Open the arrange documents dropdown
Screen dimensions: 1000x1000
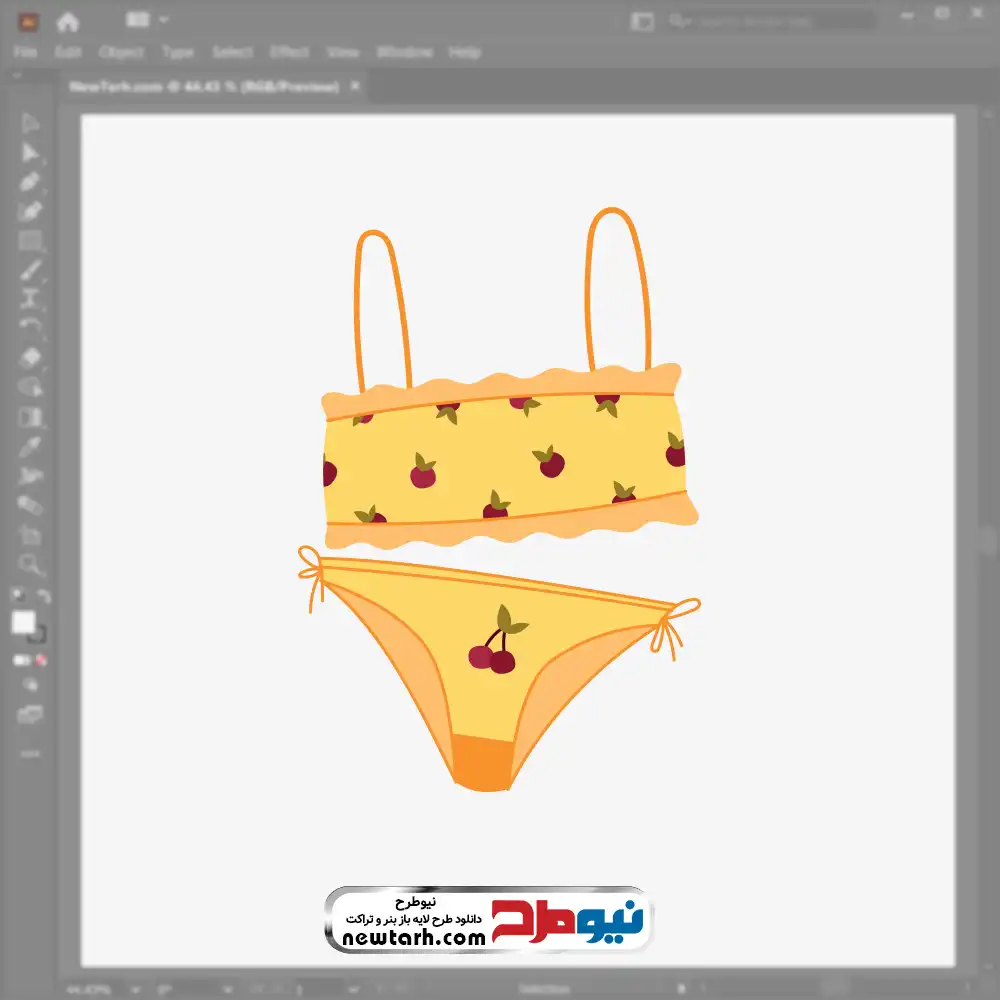pyautogui.click(x=149, y=20)
